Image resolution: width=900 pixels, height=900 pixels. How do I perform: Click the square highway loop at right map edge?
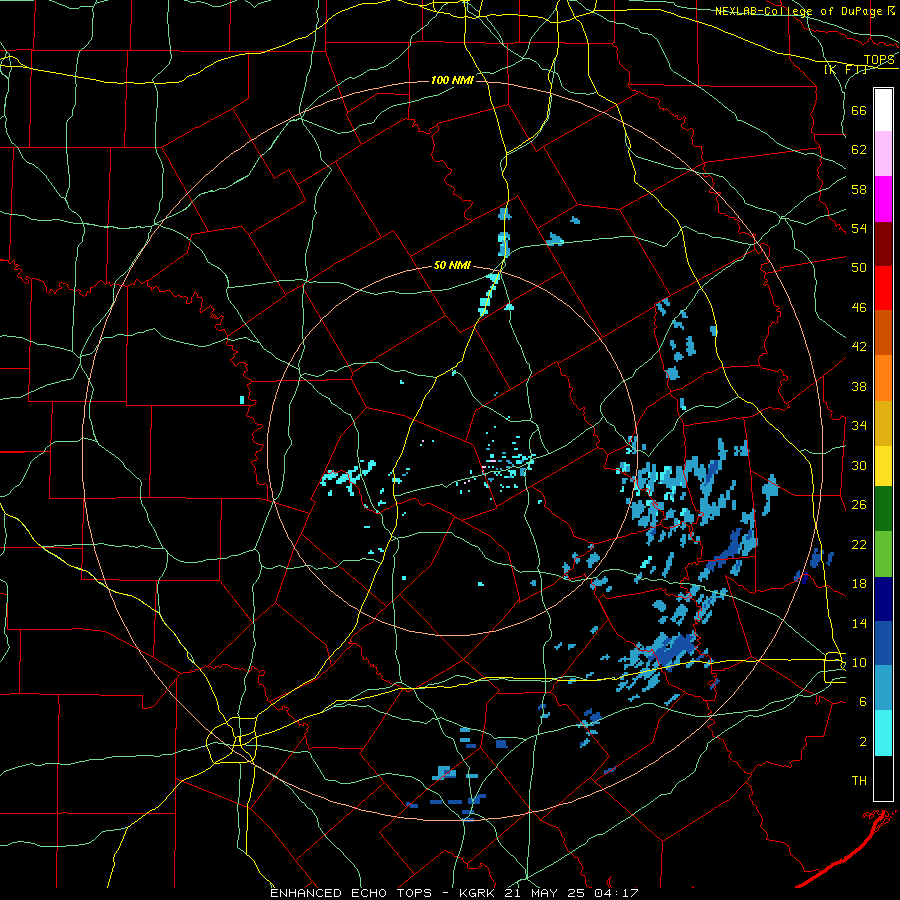(x=835, y=668)
